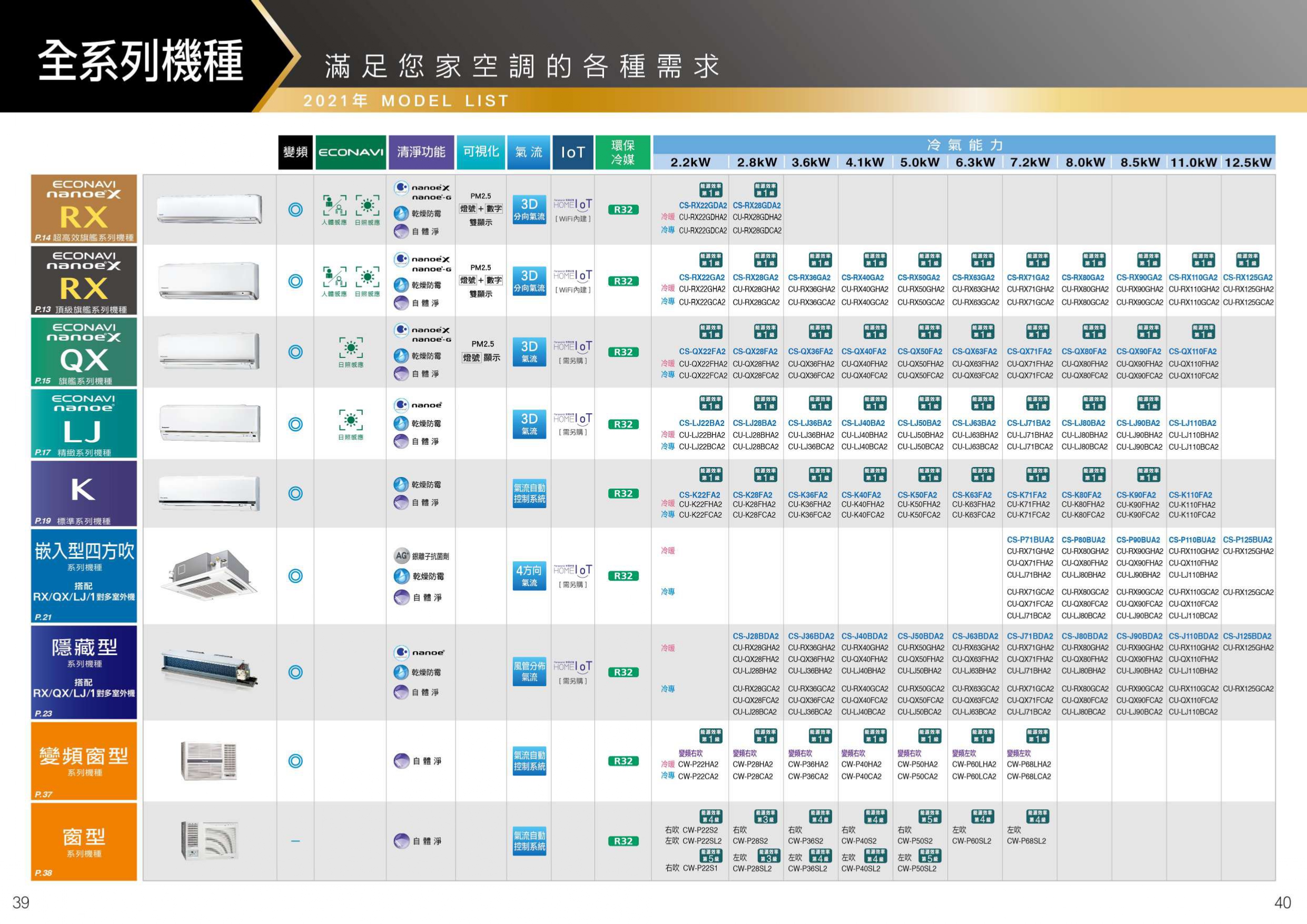Select the ECONAVI column header
The width and height of the screenshot is (1307, 924).
[x=351, y=152]
